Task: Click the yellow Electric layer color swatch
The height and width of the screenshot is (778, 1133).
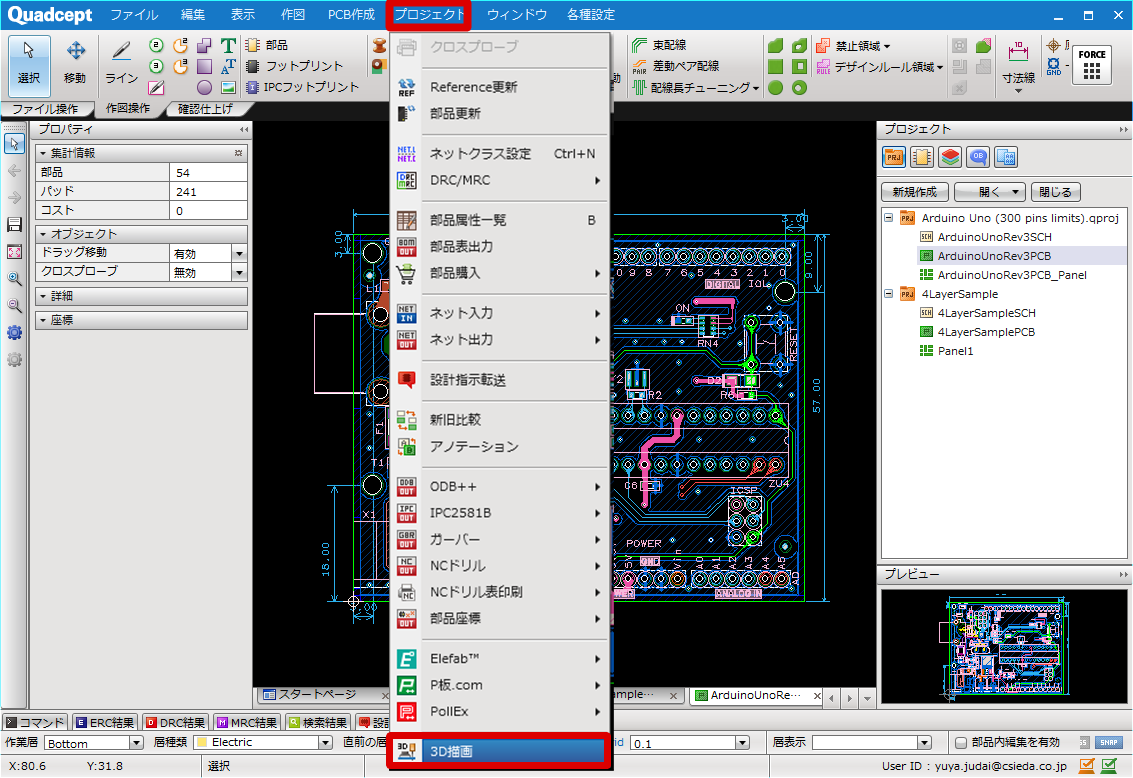Action: [201, 743]
